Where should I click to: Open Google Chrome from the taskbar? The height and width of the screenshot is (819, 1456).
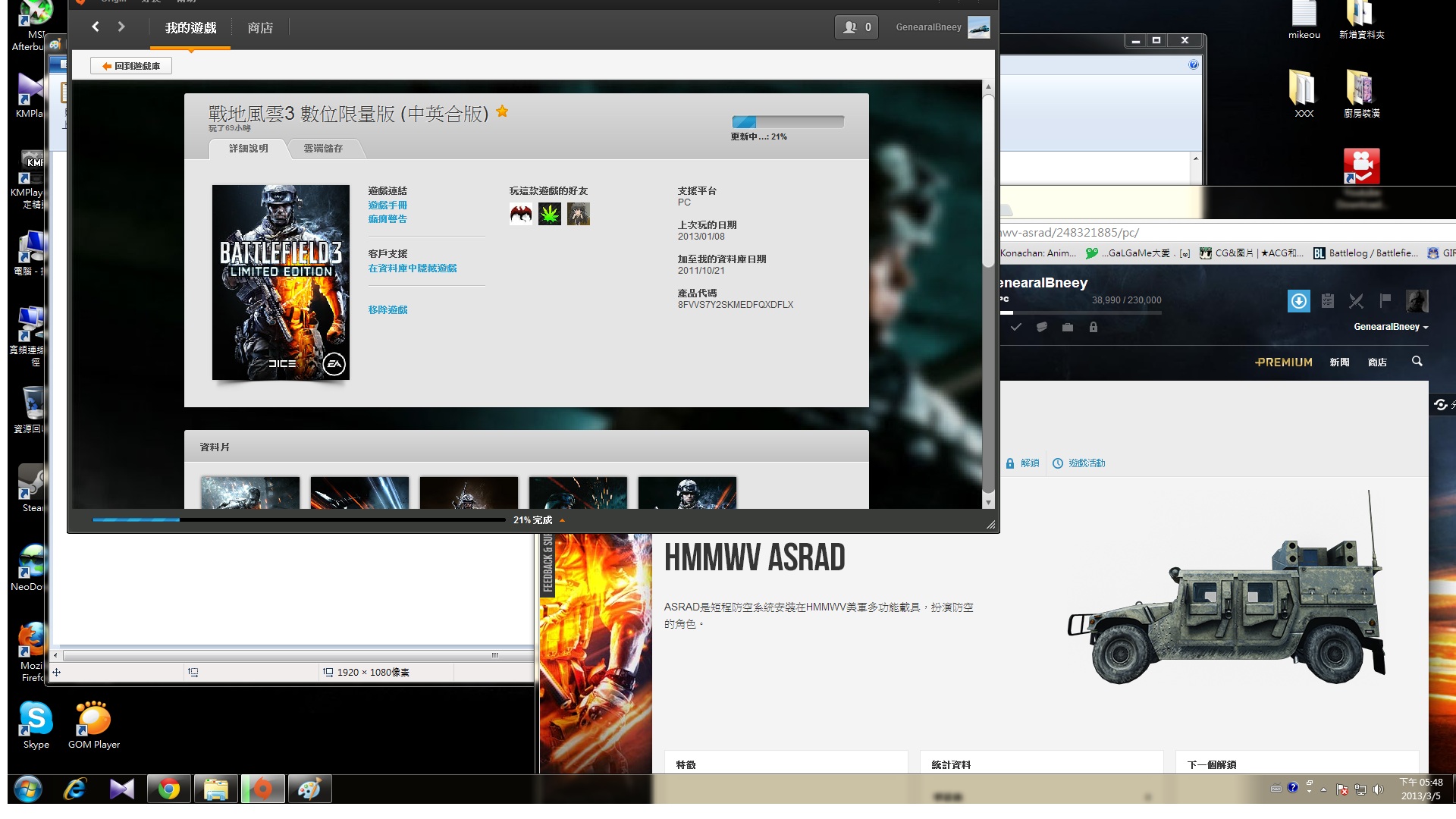168,789
